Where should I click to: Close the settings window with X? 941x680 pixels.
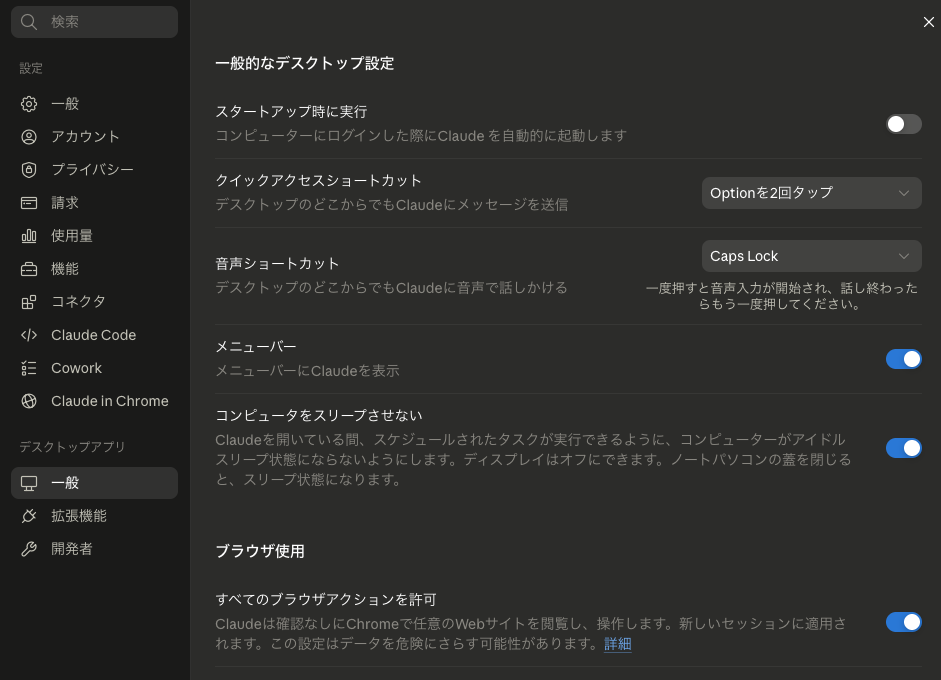pos(928,22)
